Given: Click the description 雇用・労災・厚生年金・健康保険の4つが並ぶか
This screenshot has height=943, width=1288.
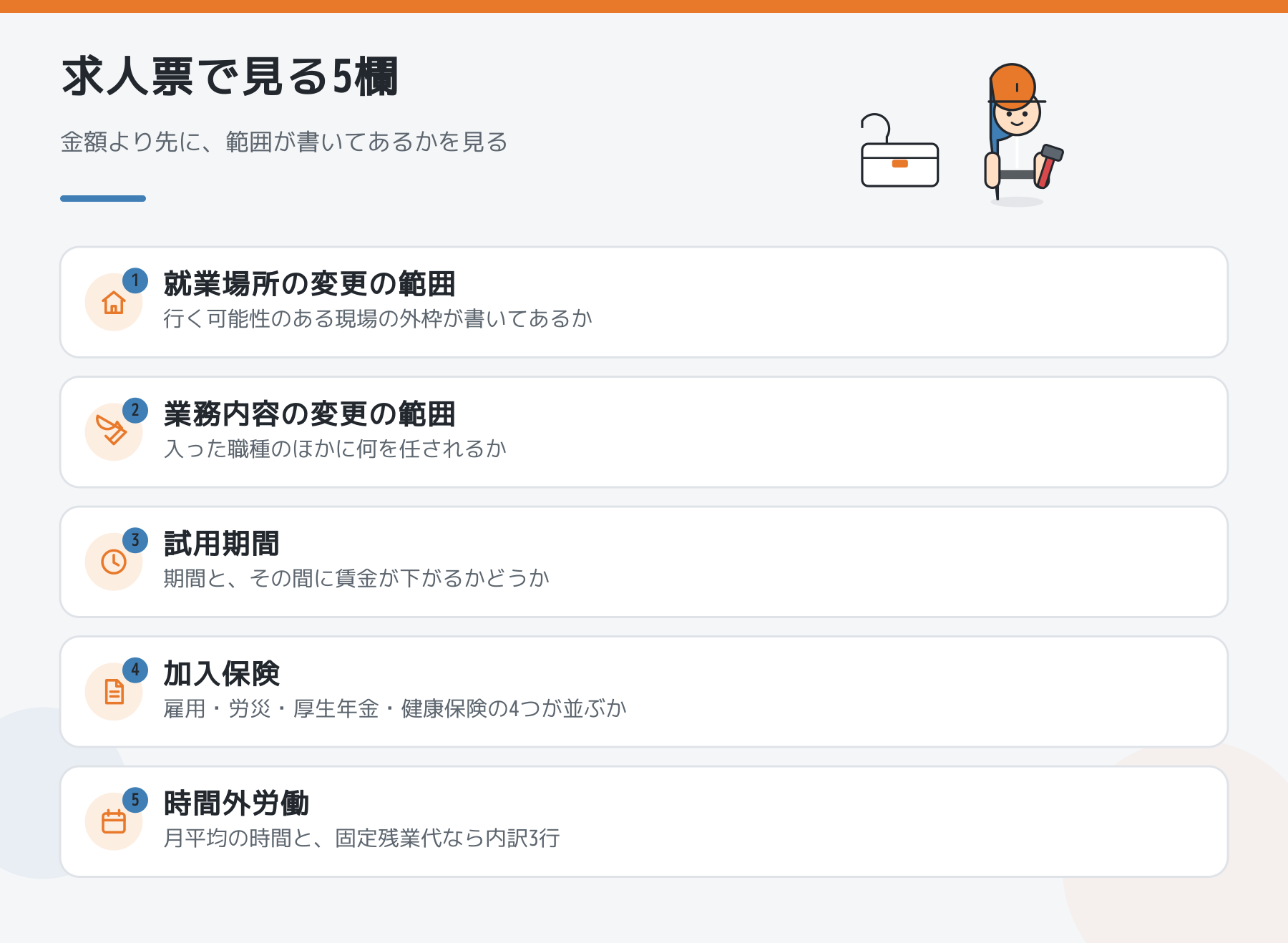Looking at the screenshot, I should click(x=395, y=708).
